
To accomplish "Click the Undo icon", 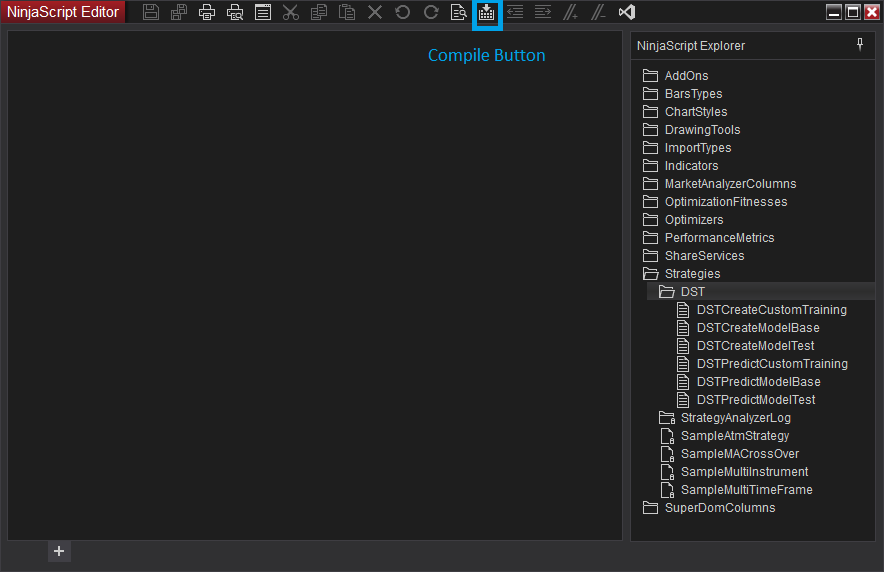I will coord(403,12).
